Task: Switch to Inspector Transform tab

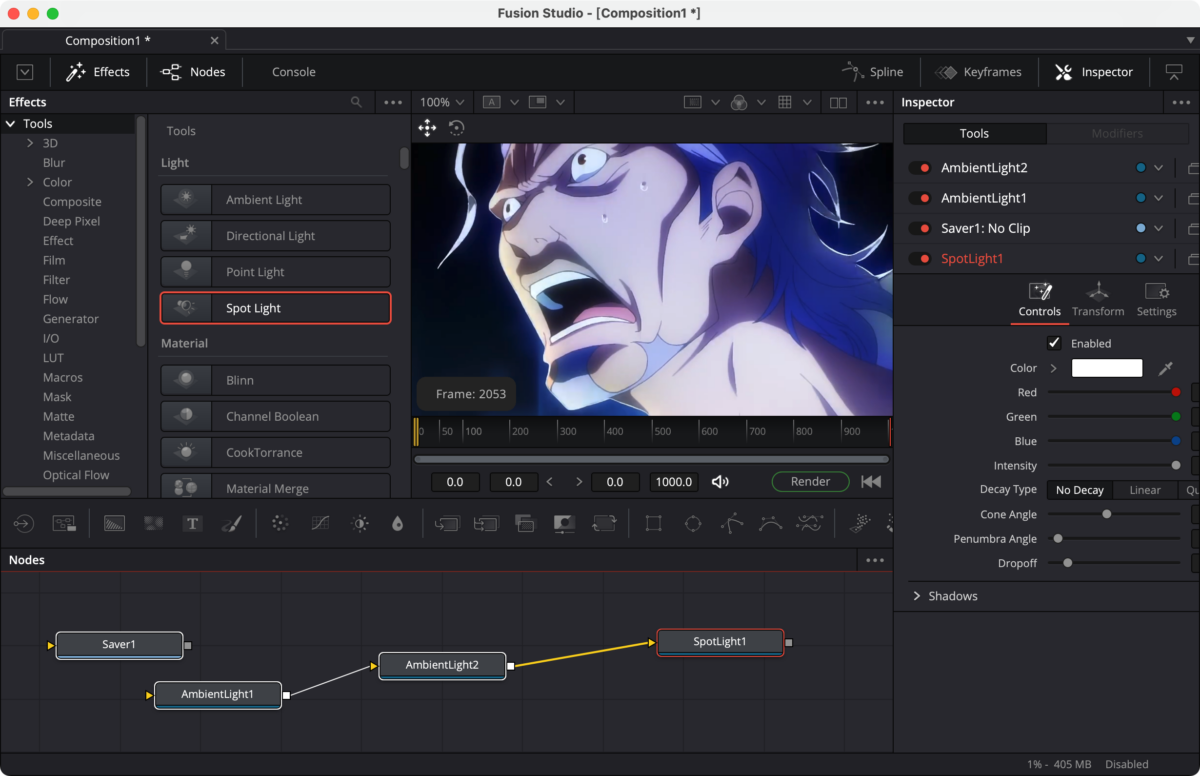Action: (1098, 300)
